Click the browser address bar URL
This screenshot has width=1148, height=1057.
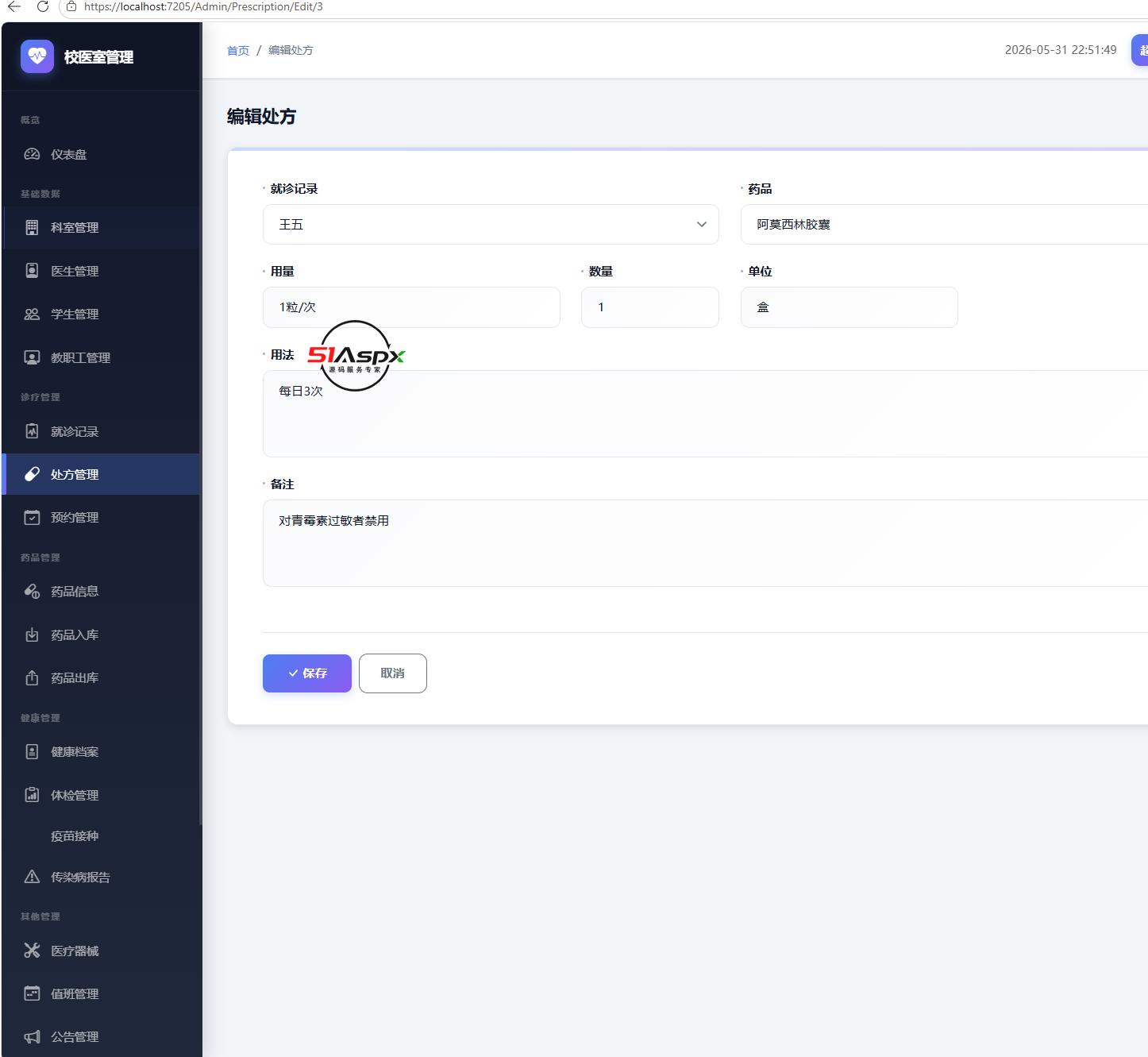coord(203,7)
